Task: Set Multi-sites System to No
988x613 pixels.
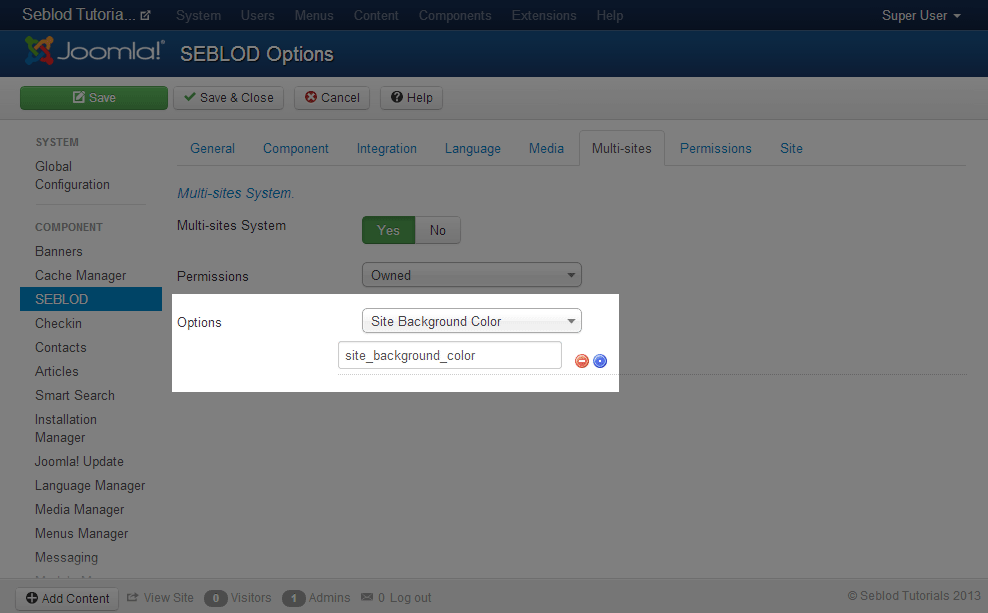Action: (438, 230)
